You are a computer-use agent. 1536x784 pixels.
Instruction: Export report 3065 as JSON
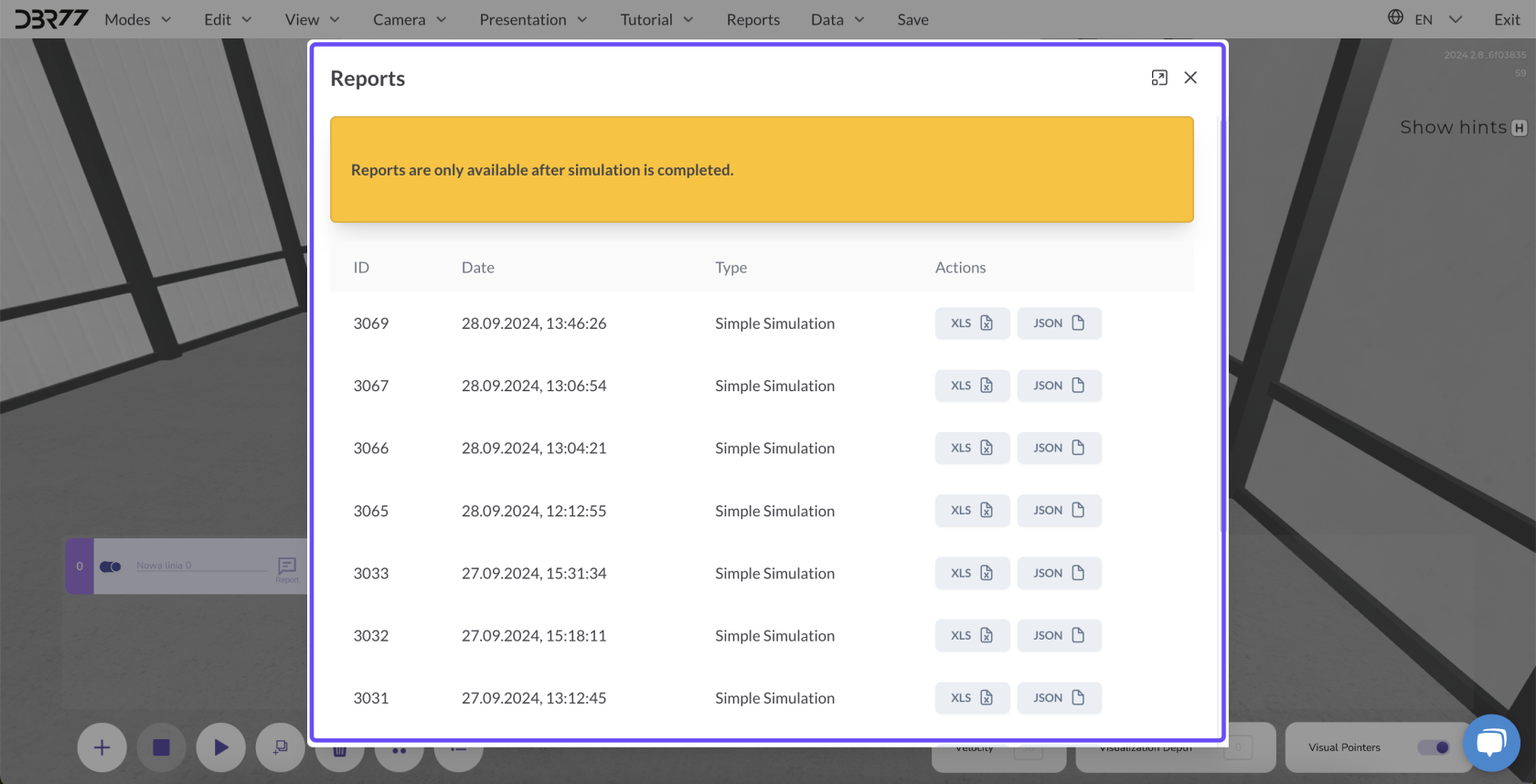pyautogui.click(x=1059, y=511)
